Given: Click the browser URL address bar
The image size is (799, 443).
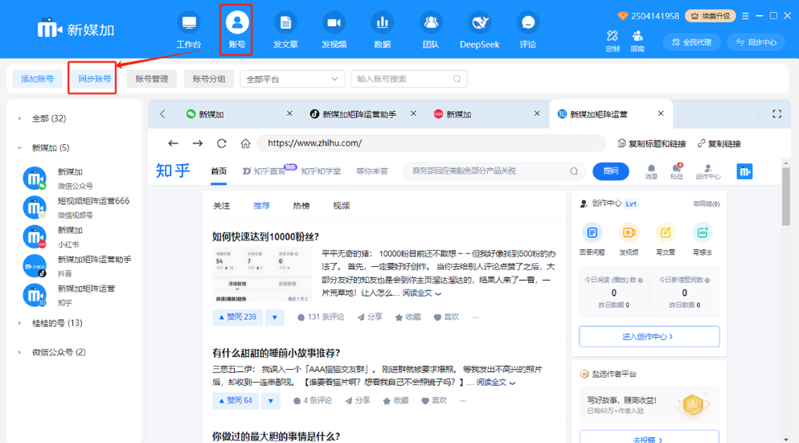Looking at the screenshot, I should (x=431, y=143).
